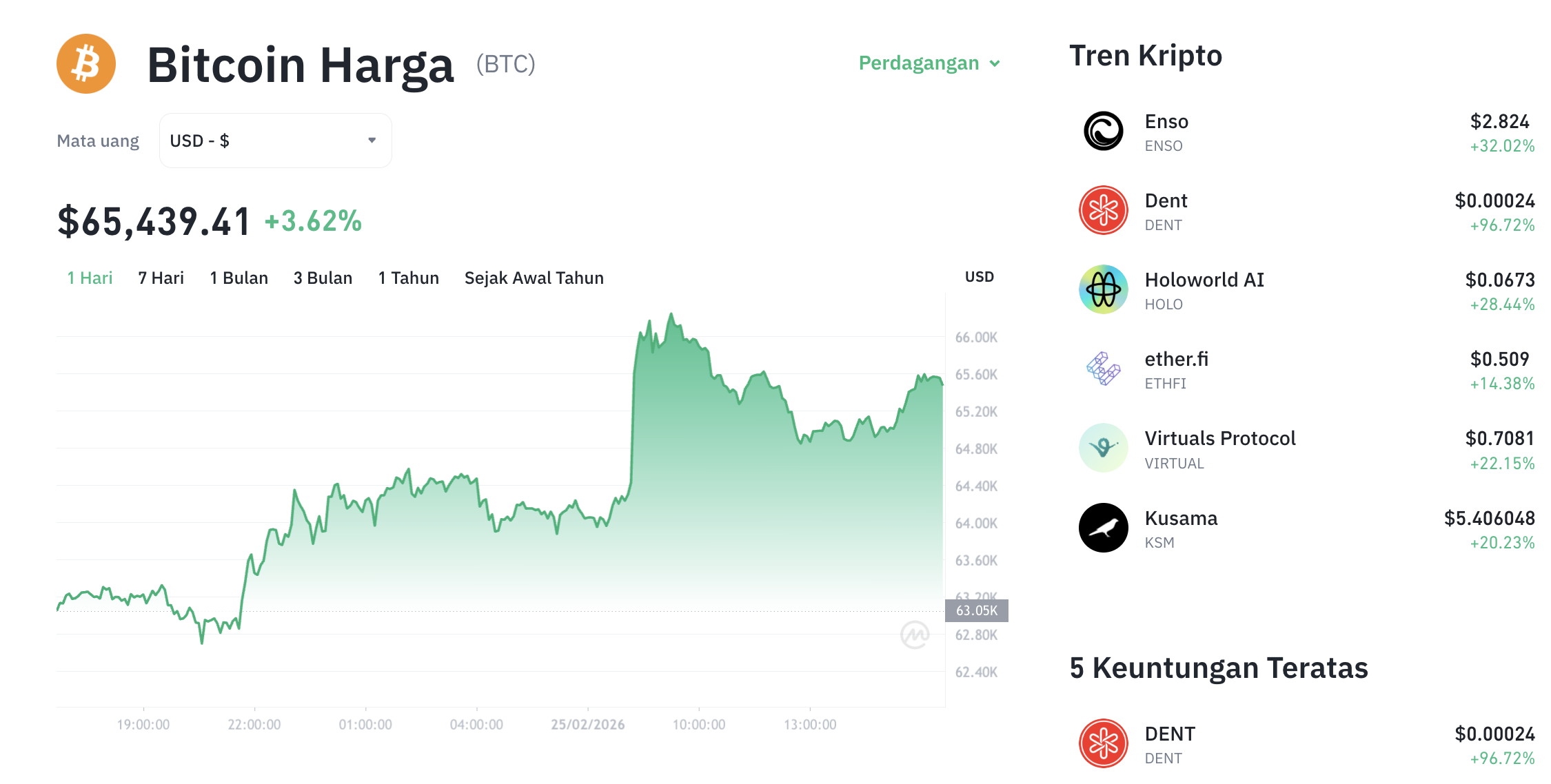Select the Enso coin icon
This screenshot has height=784, width=1551.
coord(1103,132)
